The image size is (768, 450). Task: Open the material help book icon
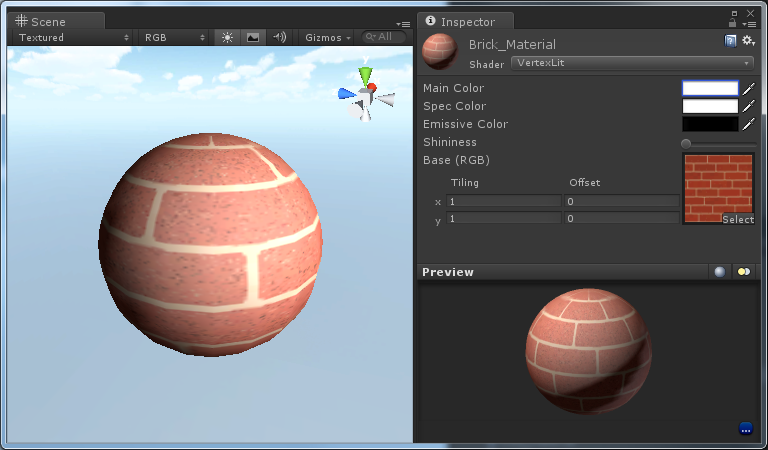tap(730, 41)
